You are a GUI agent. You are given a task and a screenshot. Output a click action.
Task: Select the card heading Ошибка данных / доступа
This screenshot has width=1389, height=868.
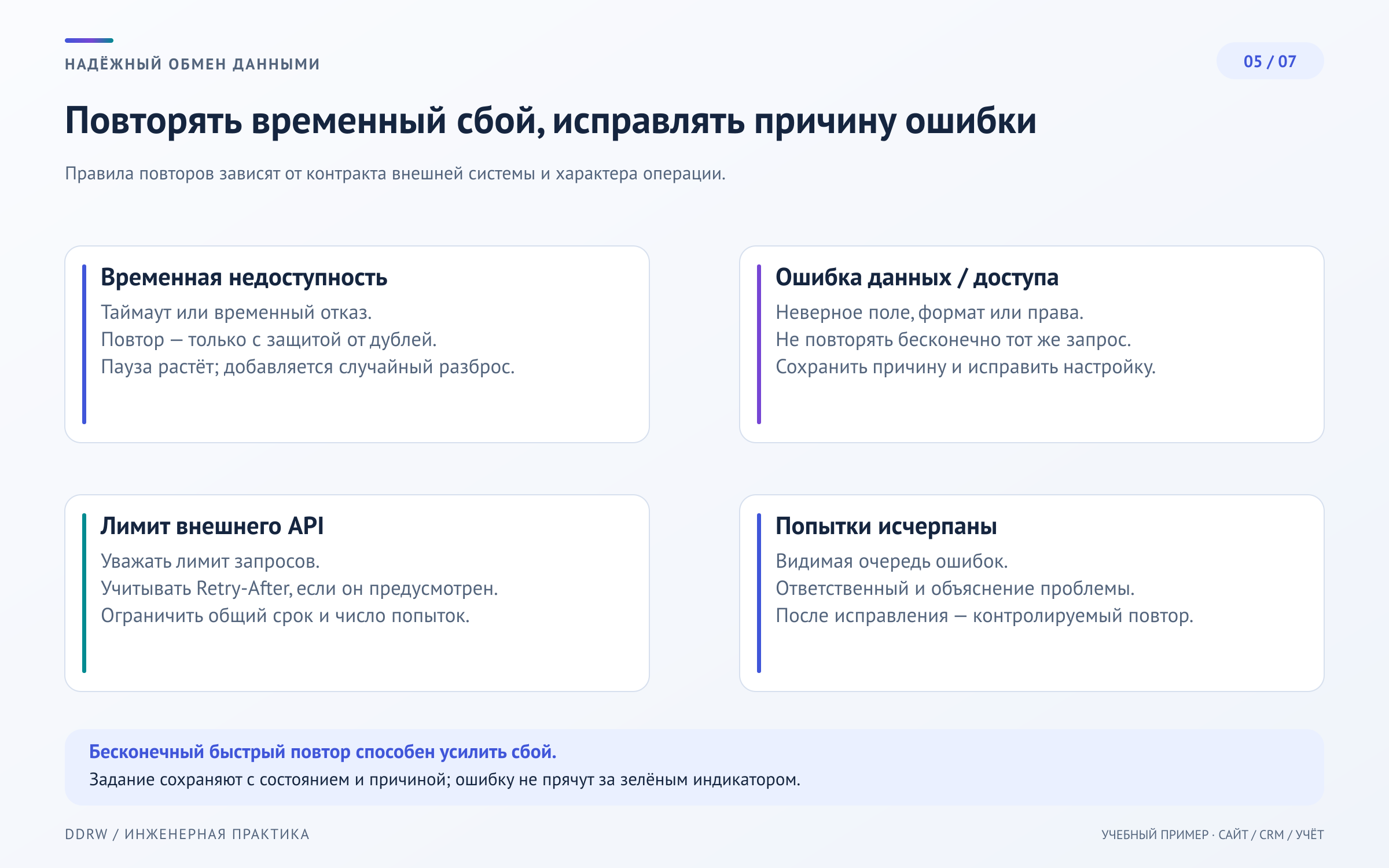click(917, 278)
